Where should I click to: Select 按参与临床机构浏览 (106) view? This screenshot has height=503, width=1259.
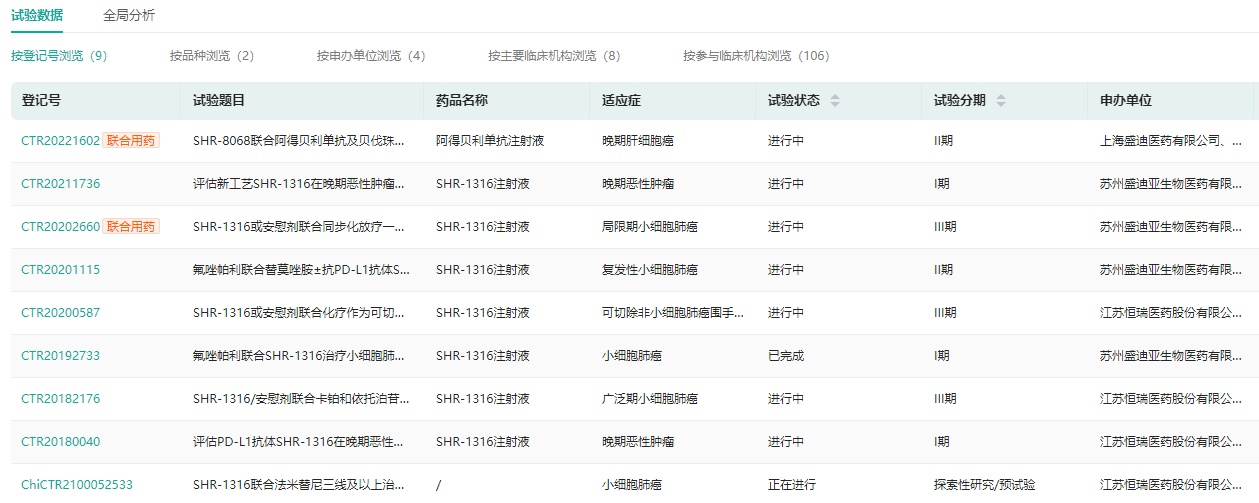click(x=756, y=56)
